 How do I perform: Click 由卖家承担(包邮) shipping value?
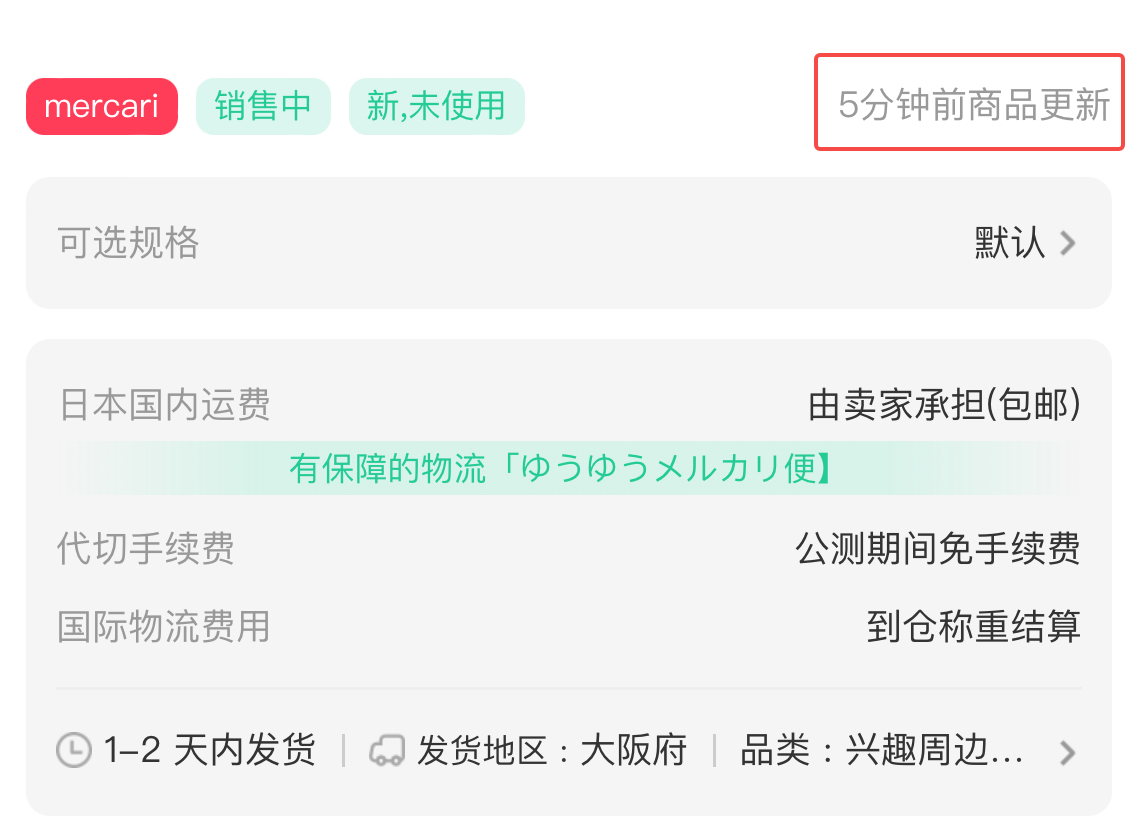944,404
